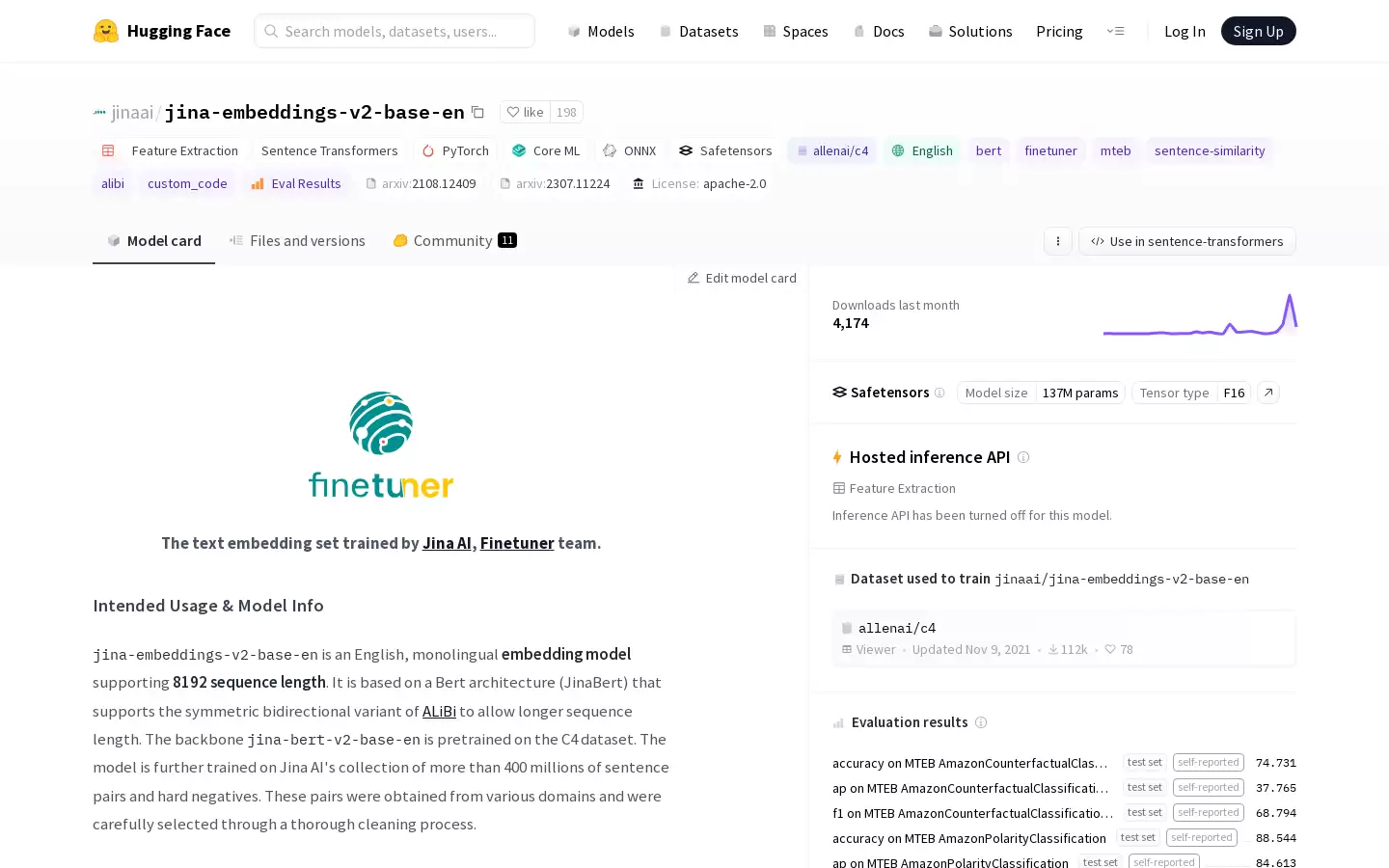Click accuracy on MTEB AmazonPolarityClassification row

[x=1064, y=838]
